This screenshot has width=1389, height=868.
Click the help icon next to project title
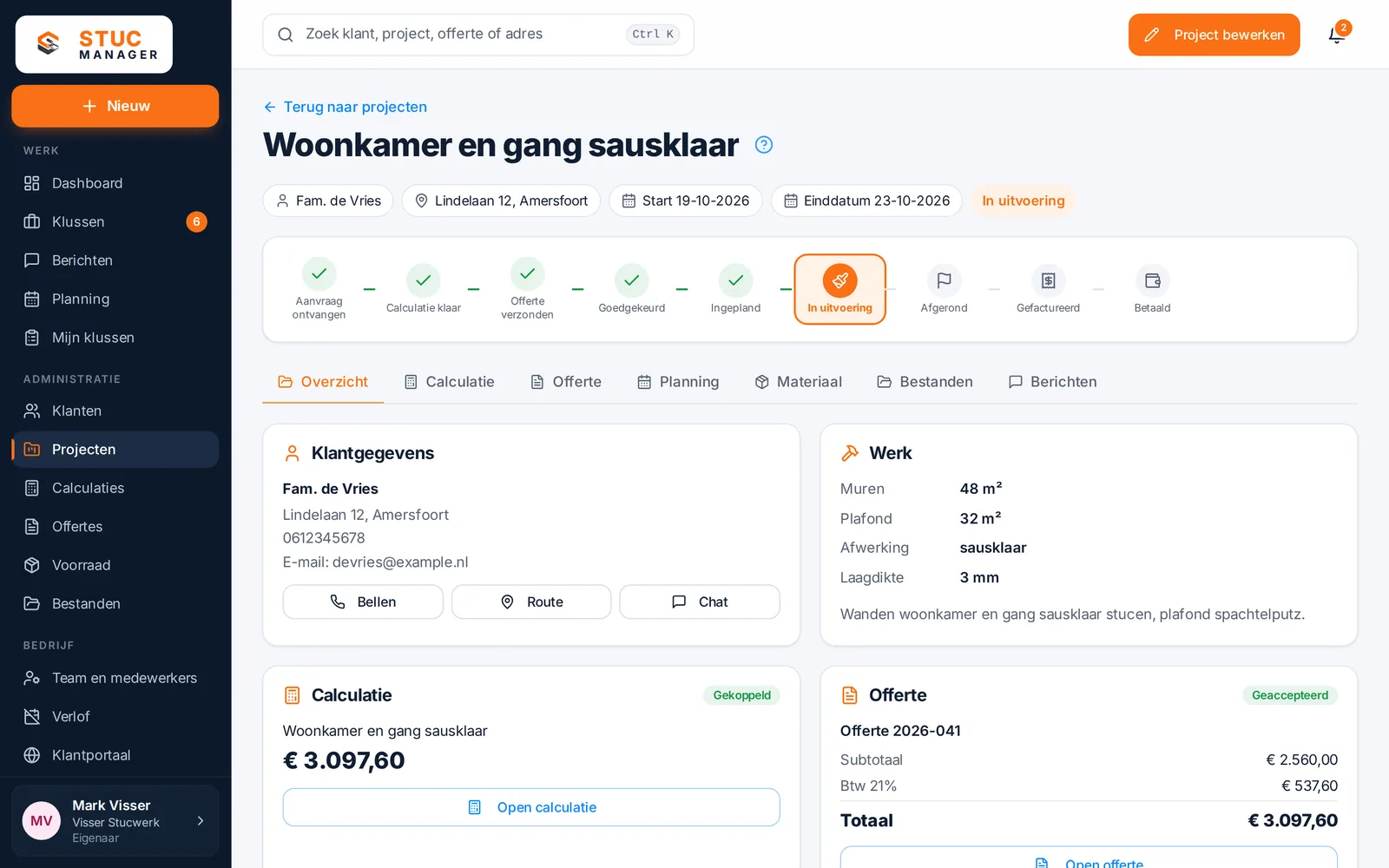point(764,145)
